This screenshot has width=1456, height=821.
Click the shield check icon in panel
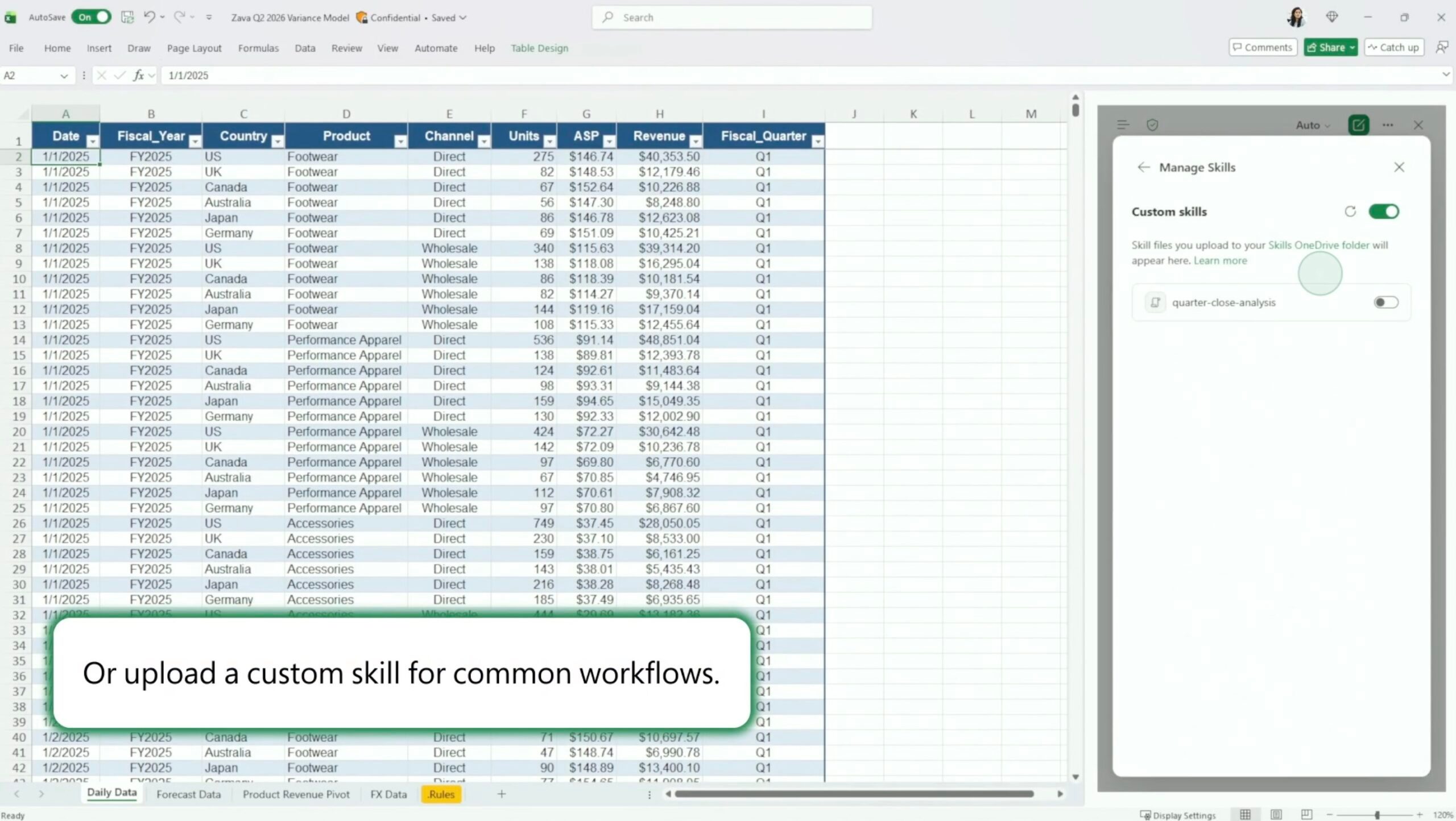pos(1152,125)
